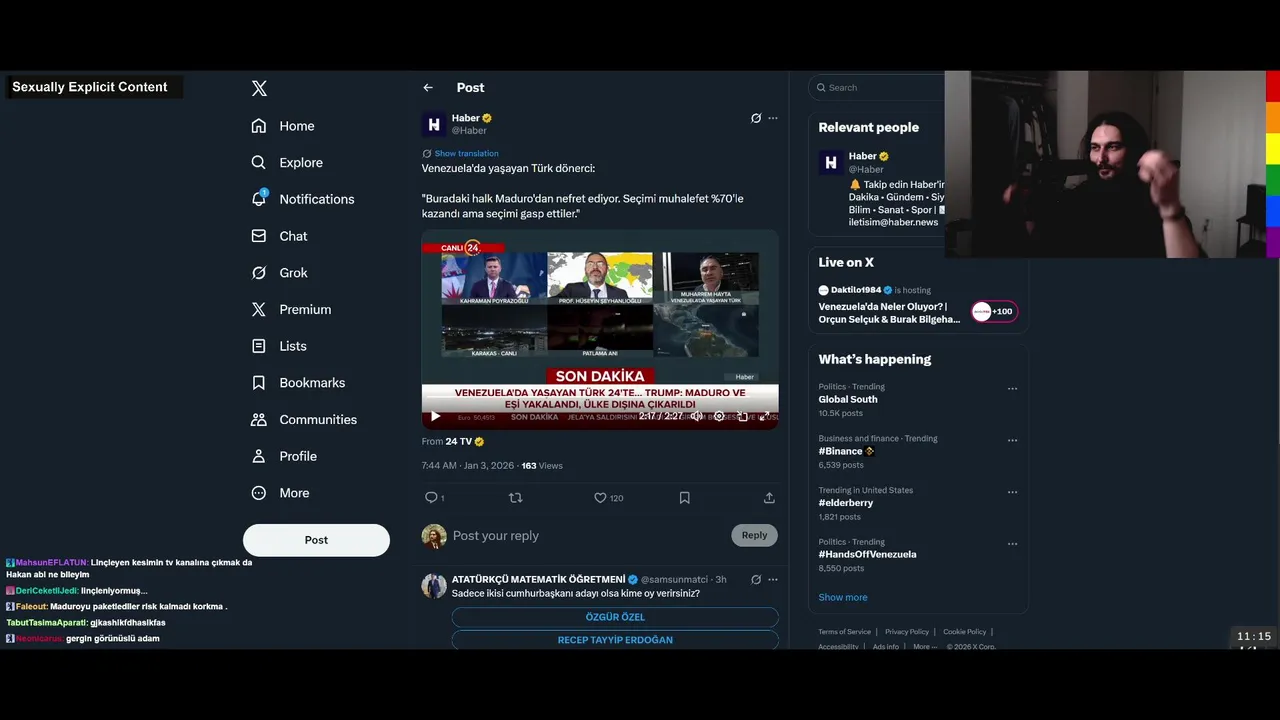Click the Grok explain icon on Haber's post
Image resolution: width=1280 pixels, height=720 pixels.
(756, 118)
